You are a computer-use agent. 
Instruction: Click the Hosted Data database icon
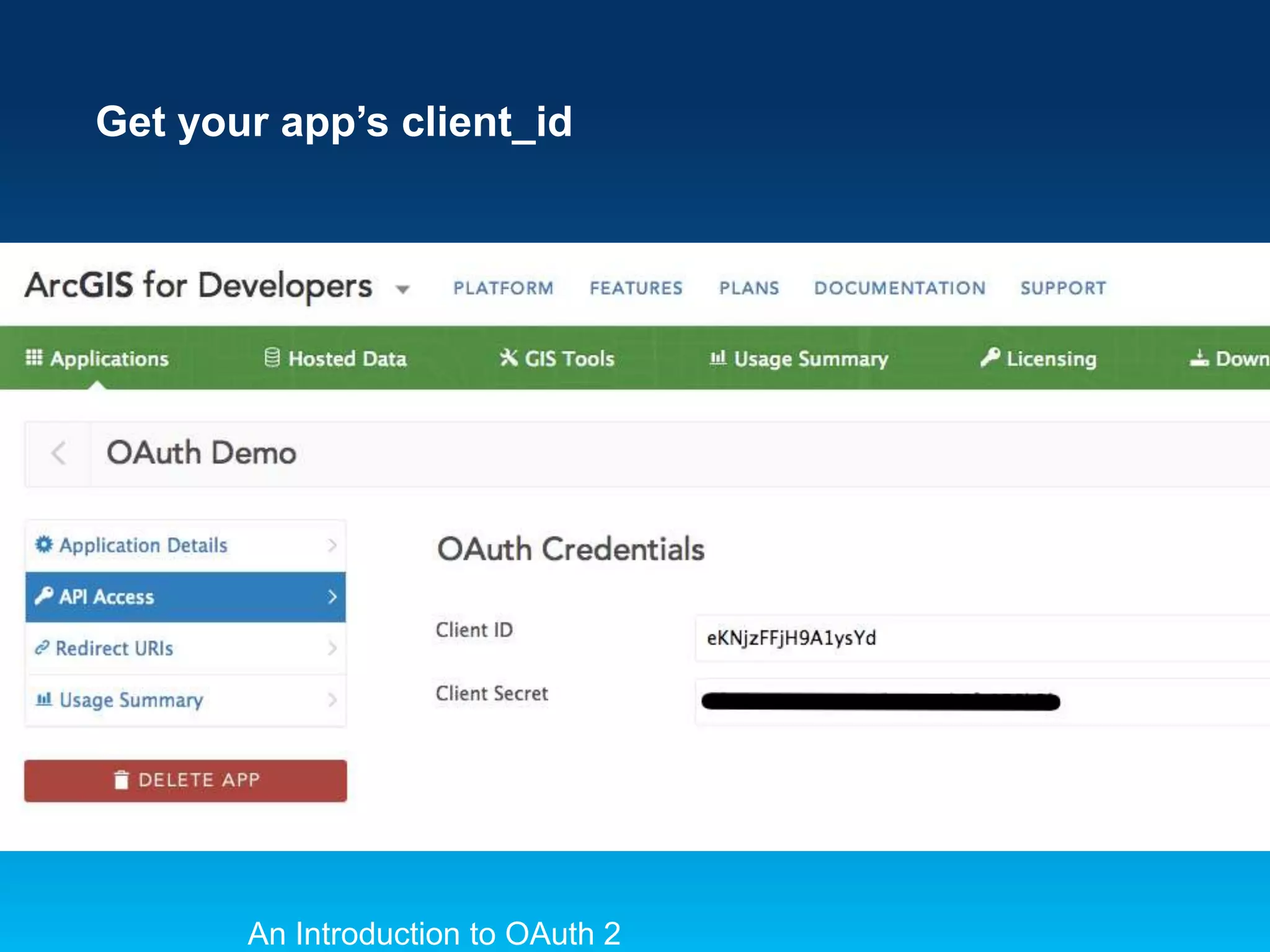[x=272, y=358]
